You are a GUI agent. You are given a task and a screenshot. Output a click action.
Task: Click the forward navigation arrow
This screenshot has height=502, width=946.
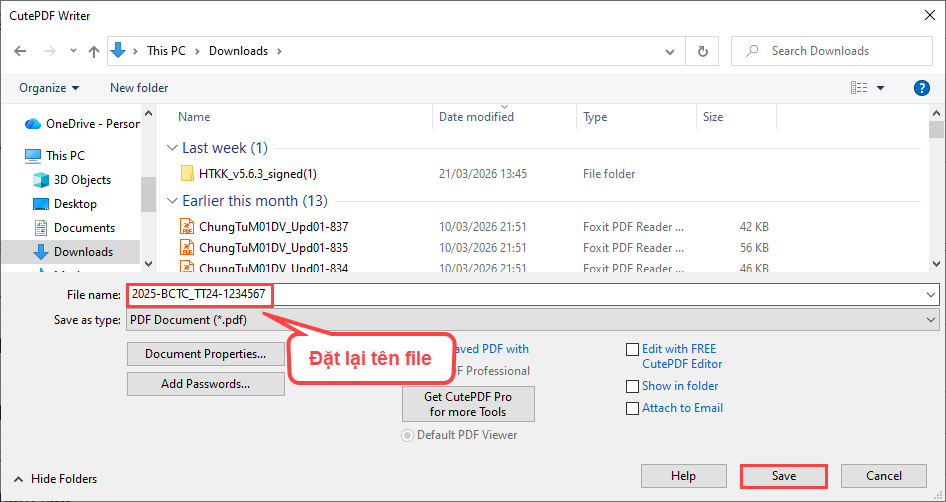coord(49,51)
